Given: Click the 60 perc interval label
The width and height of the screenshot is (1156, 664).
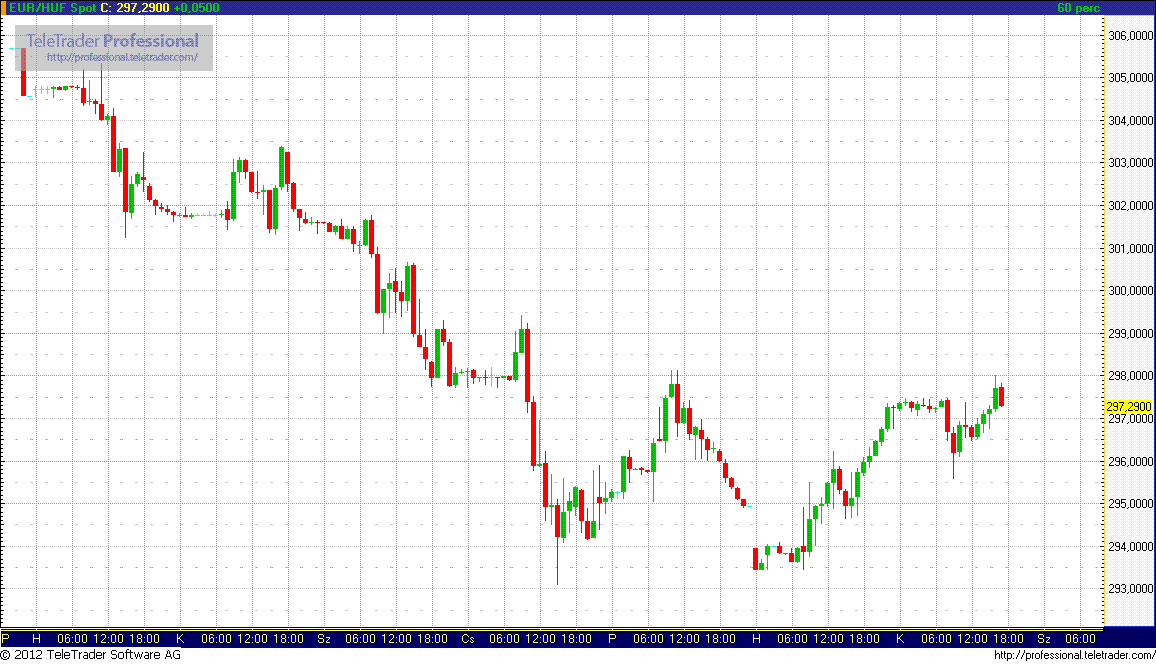Looking at the screenshot, I should pos(1079,7).
